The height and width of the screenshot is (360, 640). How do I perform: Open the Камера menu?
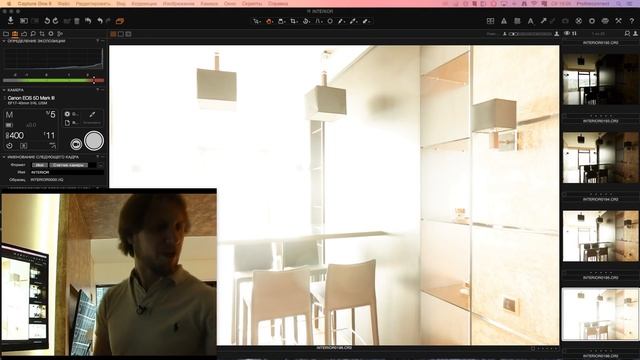coord(209,3)
